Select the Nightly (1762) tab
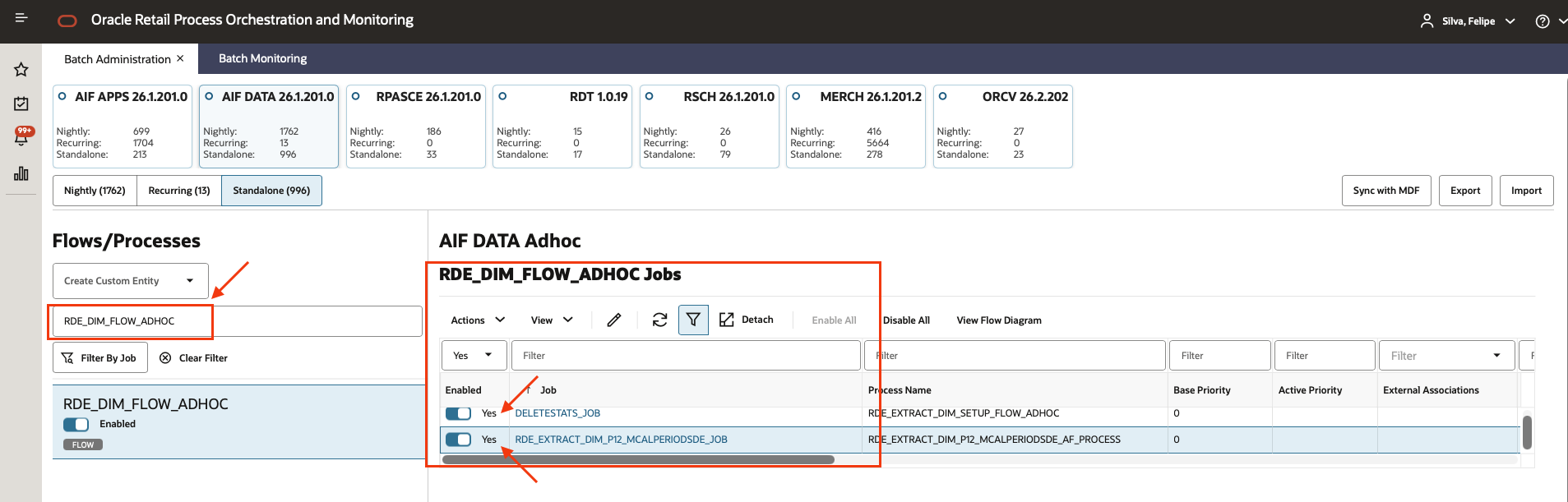The height and width of the screenshot is (502, 1568). [95, 191]
